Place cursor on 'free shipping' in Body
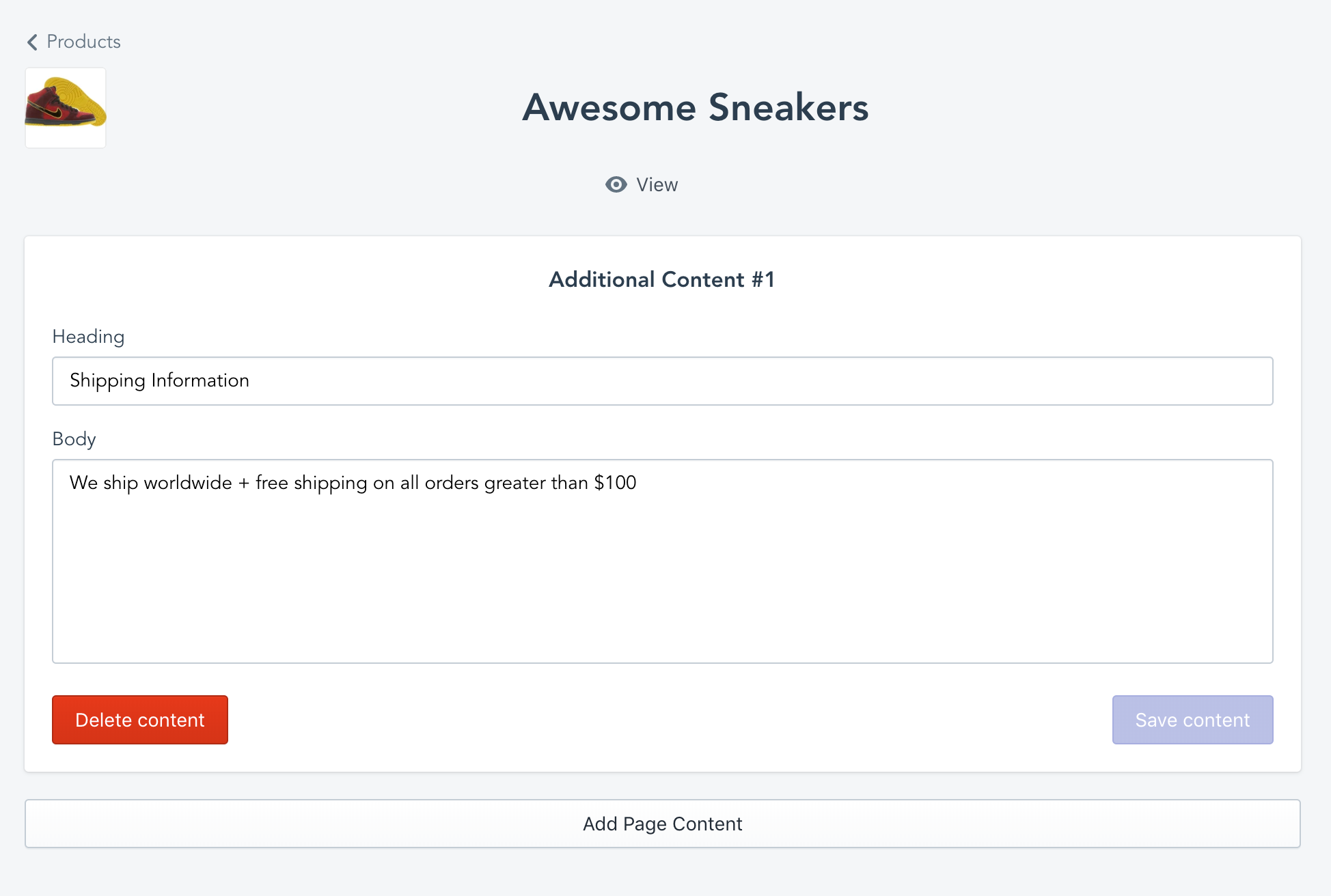The width and height of the screenshot is (1331, 896). coord(312,484)
